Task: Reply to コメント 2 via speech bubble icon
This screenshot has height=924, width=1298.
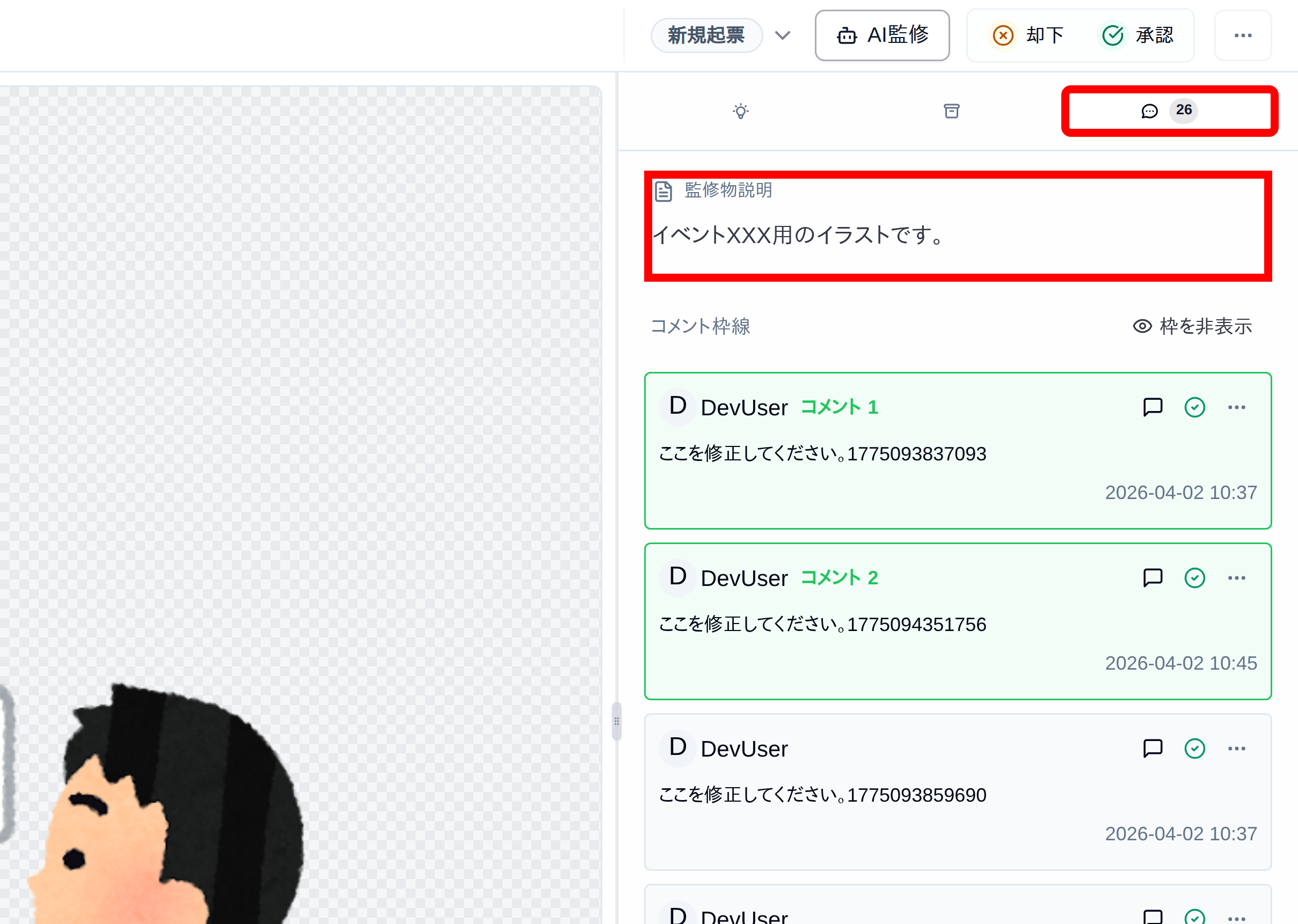Action: coord(1153,578)
